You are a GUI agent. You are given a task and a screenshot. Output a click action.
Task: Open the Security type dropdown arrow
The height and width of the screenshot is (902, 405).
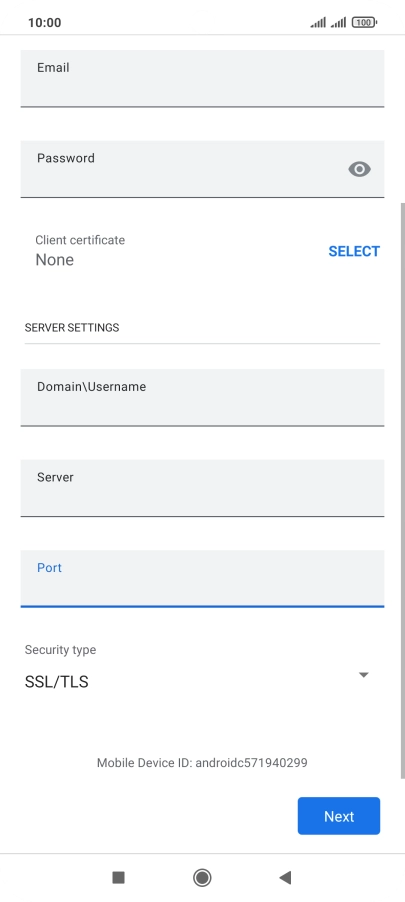point(364,675)
